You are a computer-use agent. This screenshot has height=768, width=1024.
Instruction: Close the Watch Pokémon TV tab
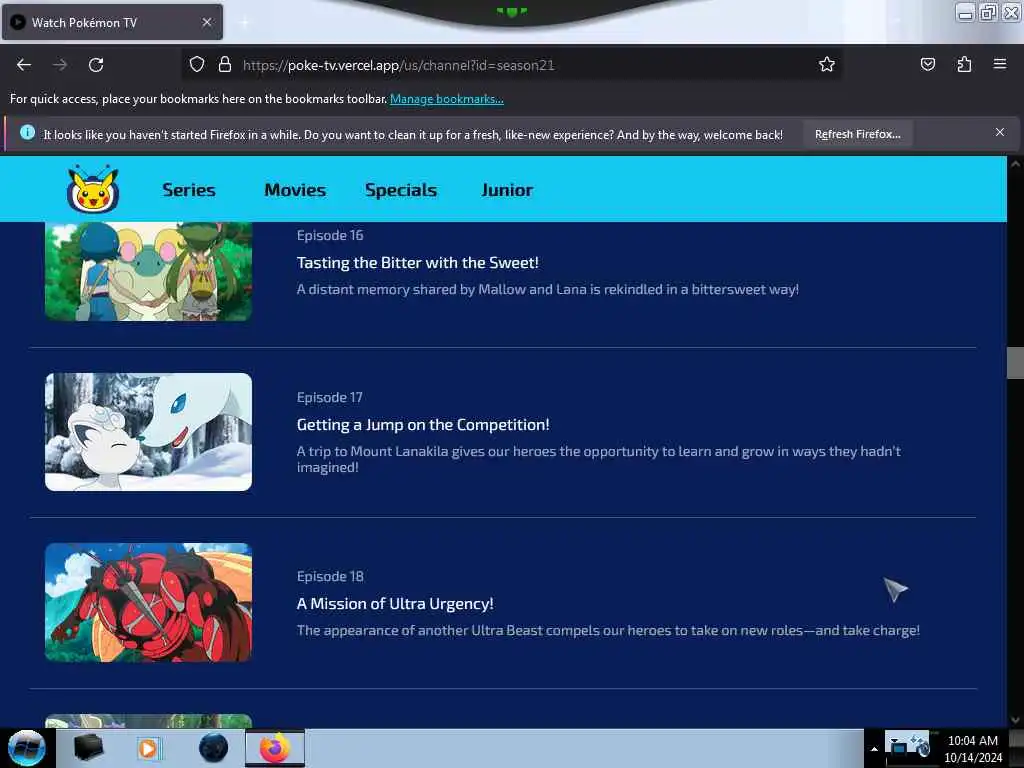(x=207, y=22)
